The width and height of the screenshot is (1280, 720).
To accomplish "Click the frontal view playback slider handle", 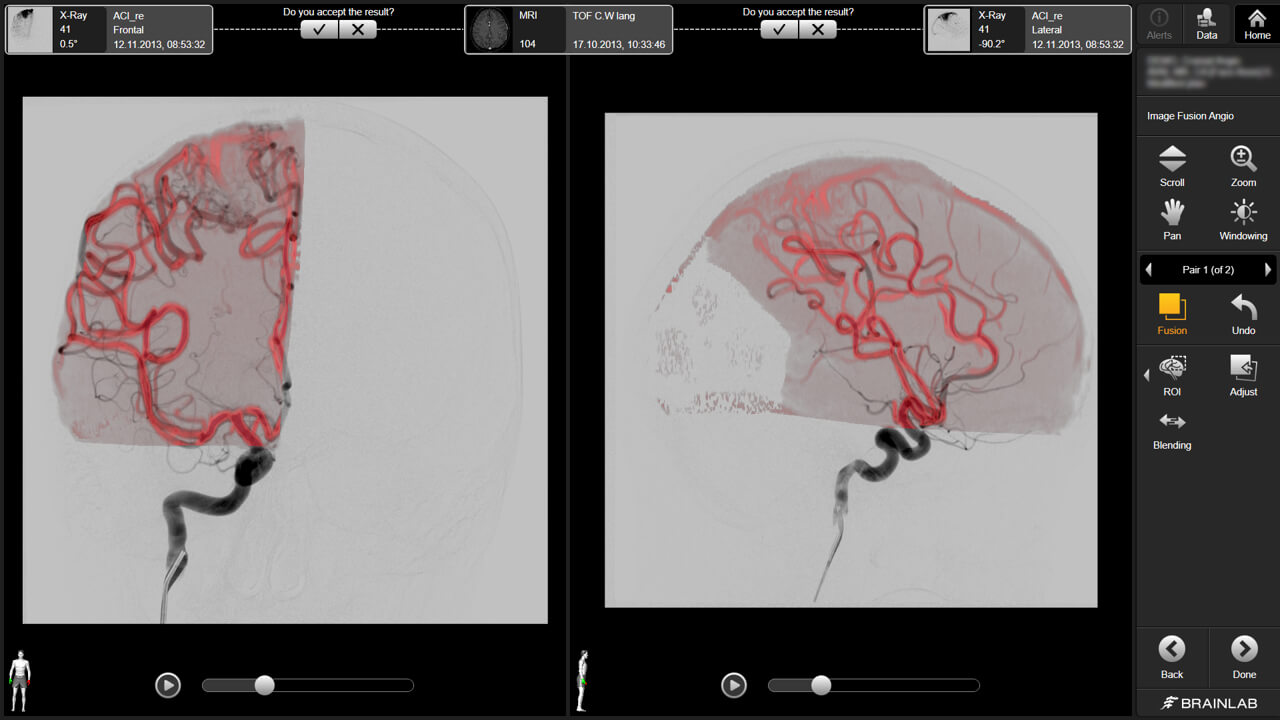I will pyautogui.click(x=264, y=685).
